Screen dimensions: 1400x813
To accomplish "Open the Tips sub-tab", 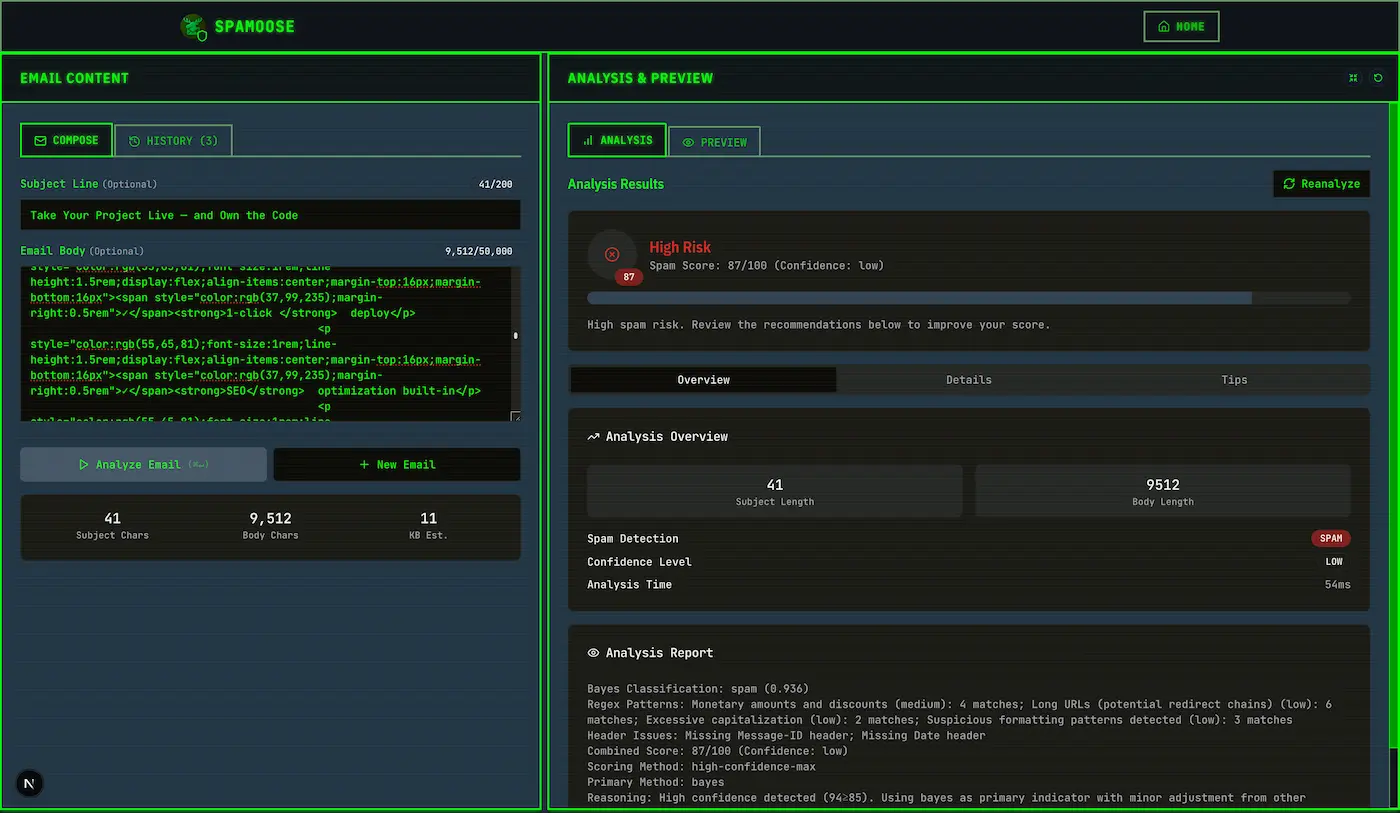I will [1234, 380].
